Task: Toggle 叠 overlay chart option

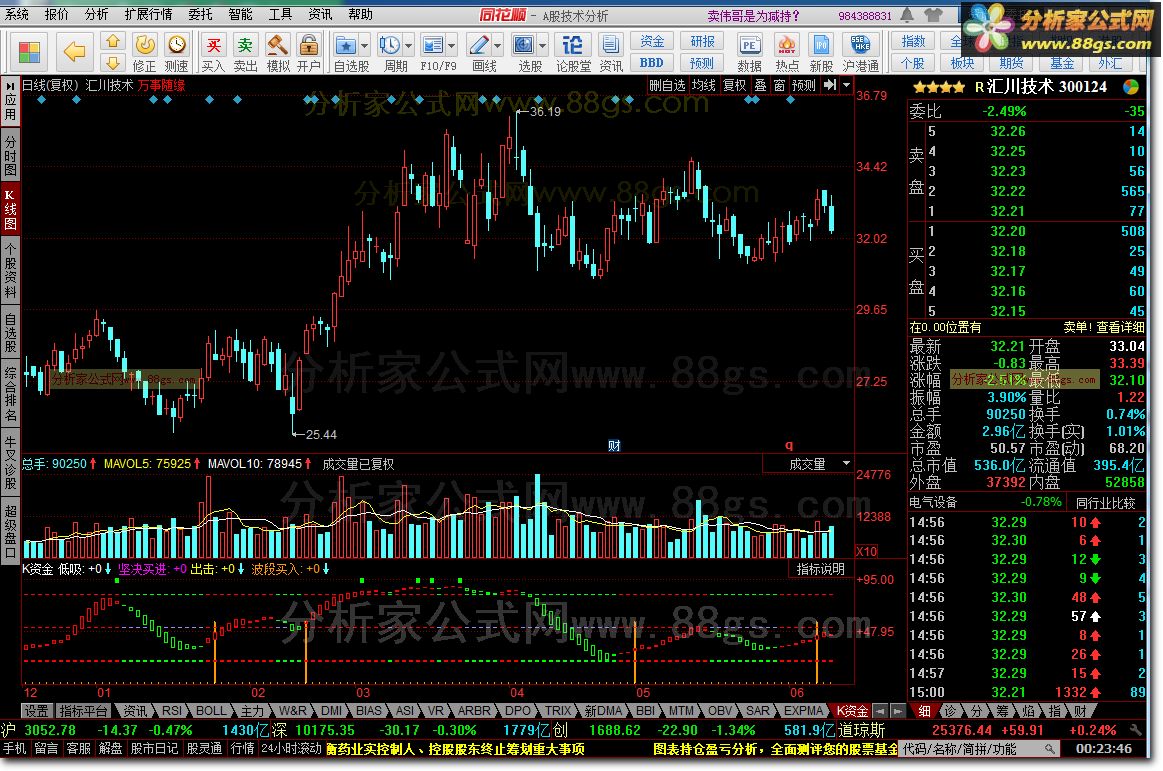Action: click(760, 86)
